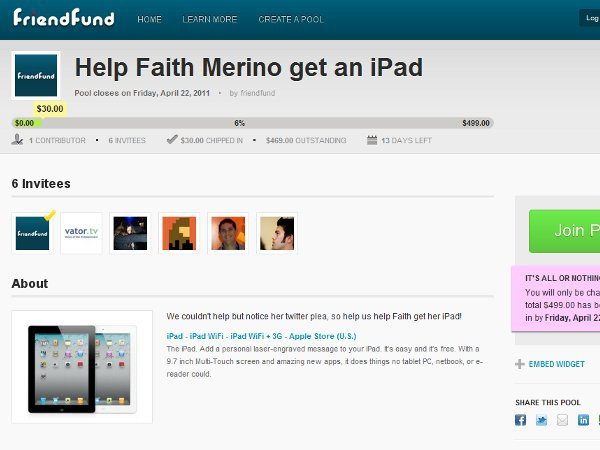Share pool on Facebook
The width and height of the screenshot is (600, 450).
click(x=520, y=420)
